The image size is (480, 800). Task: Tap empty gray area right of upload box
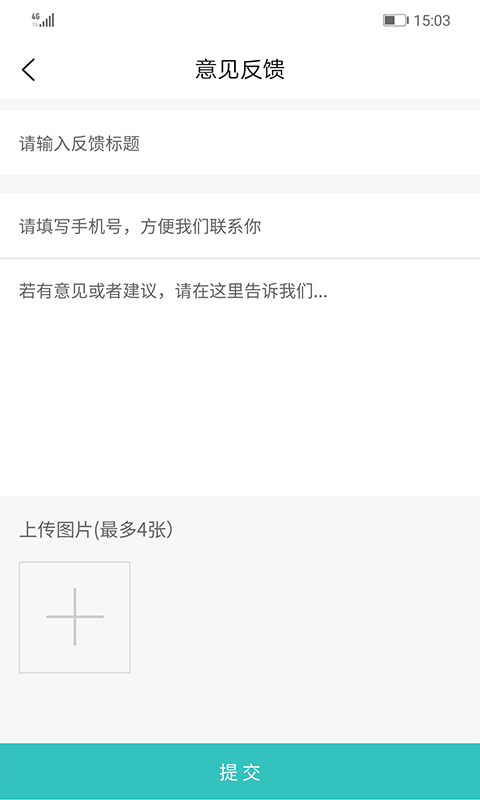[x=305, y=617]
